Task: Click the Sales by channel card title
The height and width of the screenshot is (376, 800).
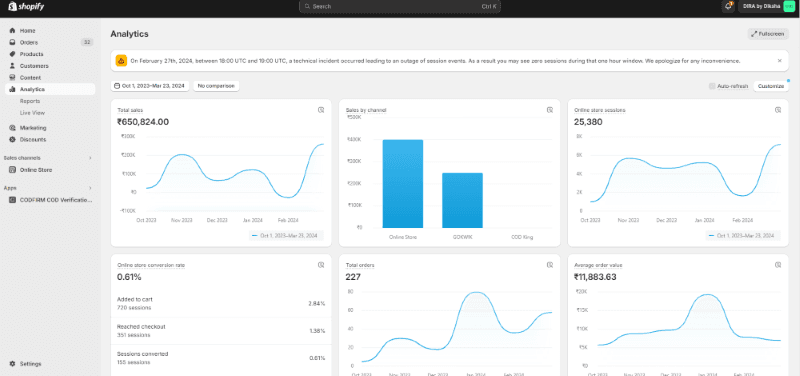Action: (366, 110)
